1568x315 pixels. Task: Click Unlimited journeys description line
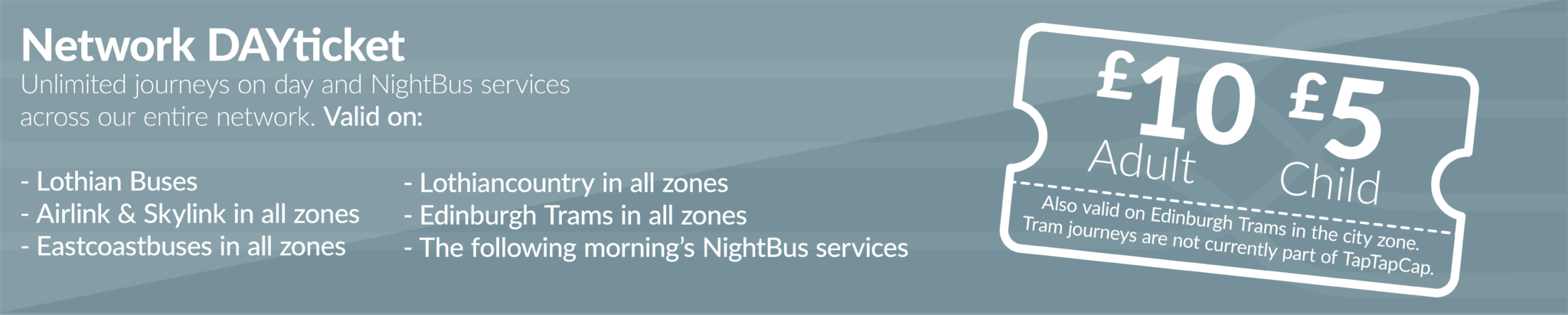[x=296, y=85]
